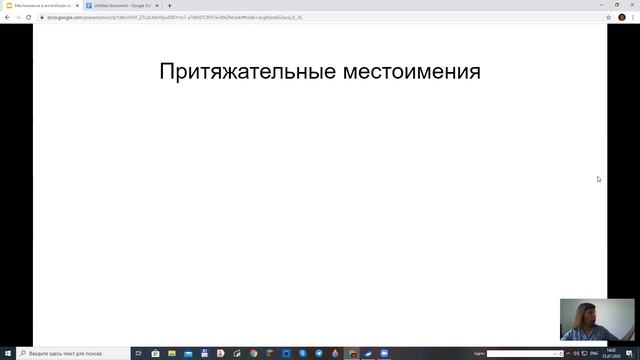Switch the ENG input language indicator
The image size is (640, 360).
[594, 353]
